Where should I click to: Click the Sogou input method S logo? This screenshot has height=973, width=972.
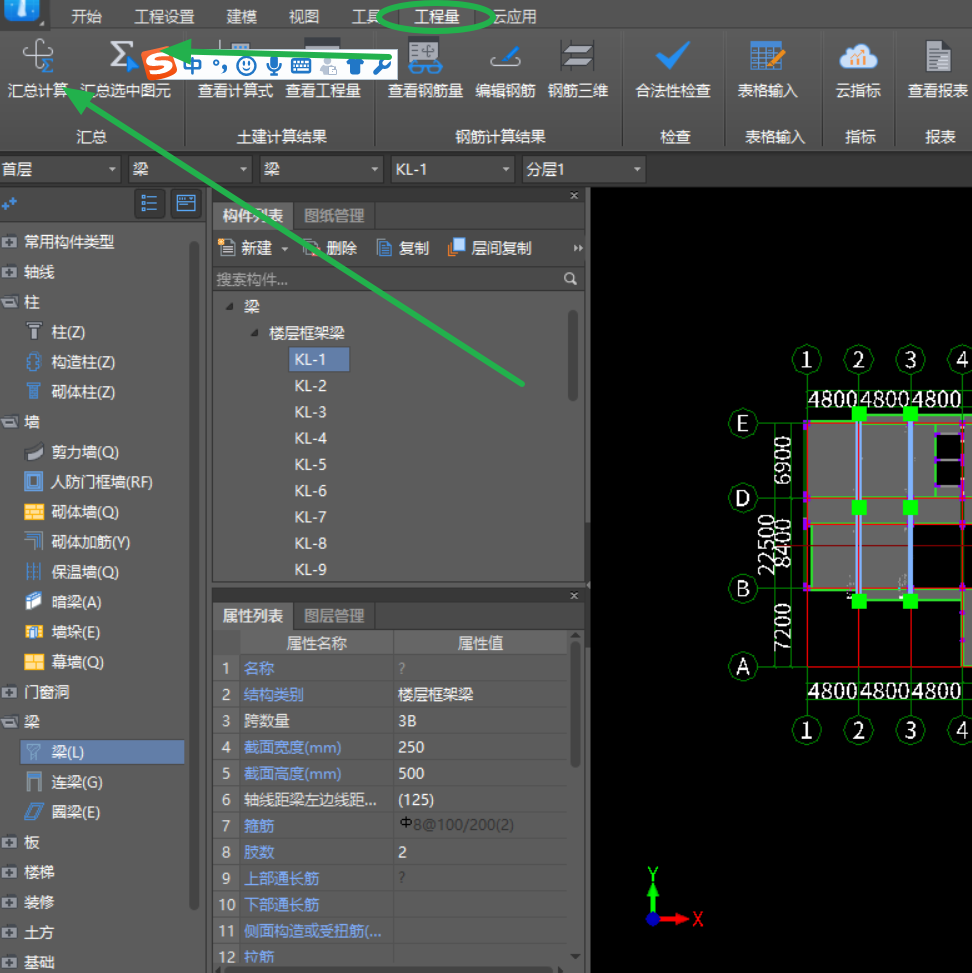[x=160, y=65]
